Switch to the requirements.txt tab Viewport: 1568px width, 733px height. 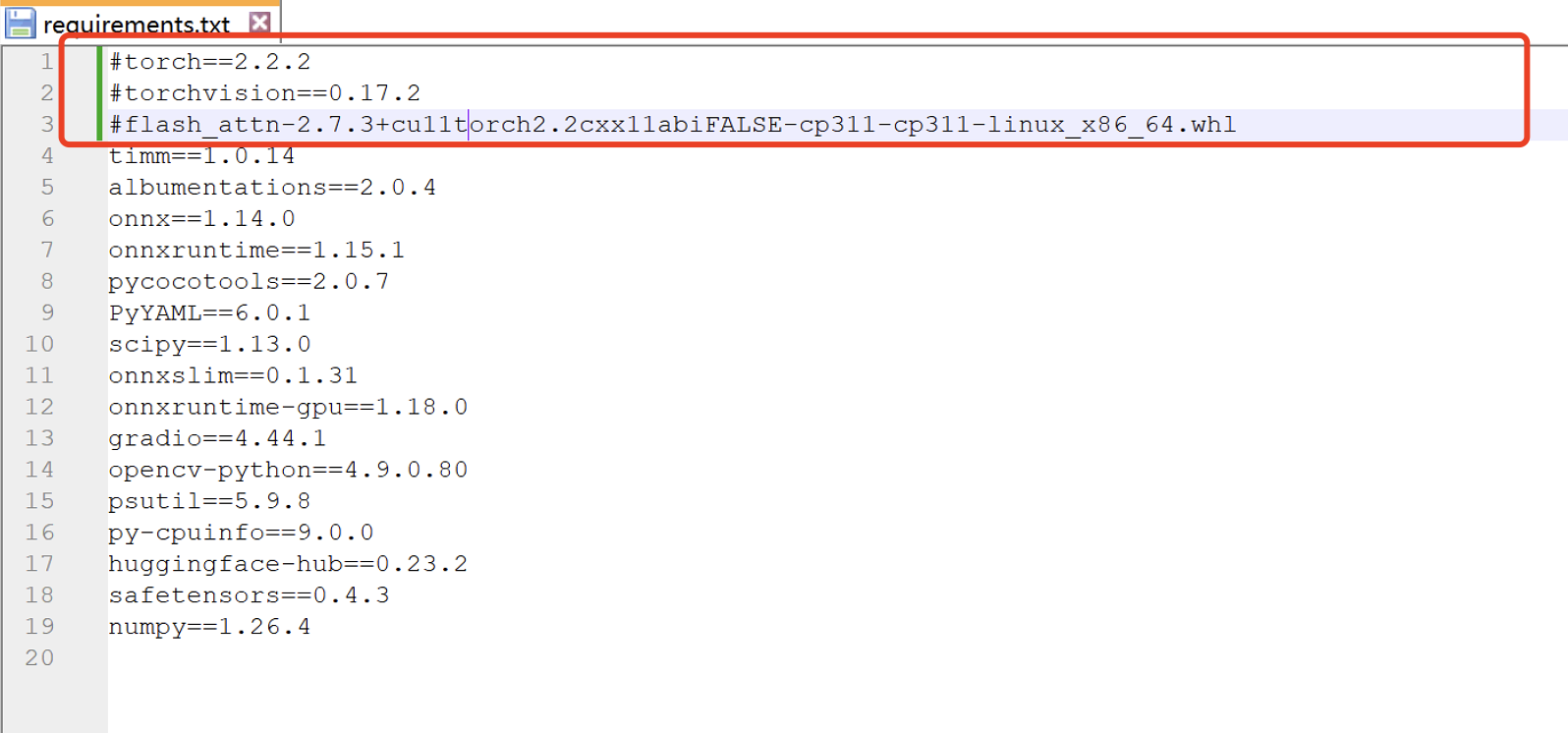click(x=137, y=24)
